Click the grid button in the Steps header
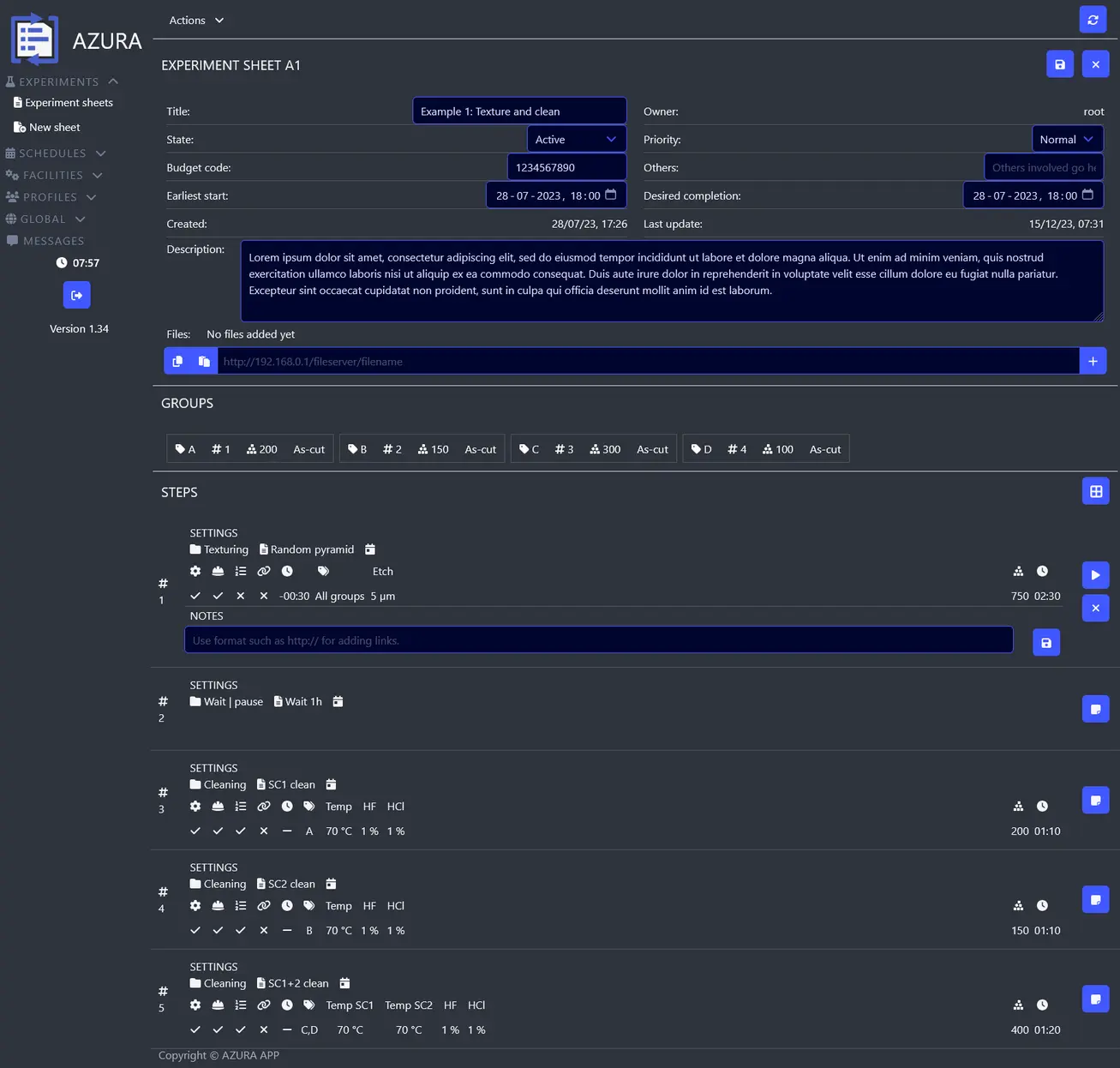This screenshot has width=1120, height=1068. click(1095, 491)
